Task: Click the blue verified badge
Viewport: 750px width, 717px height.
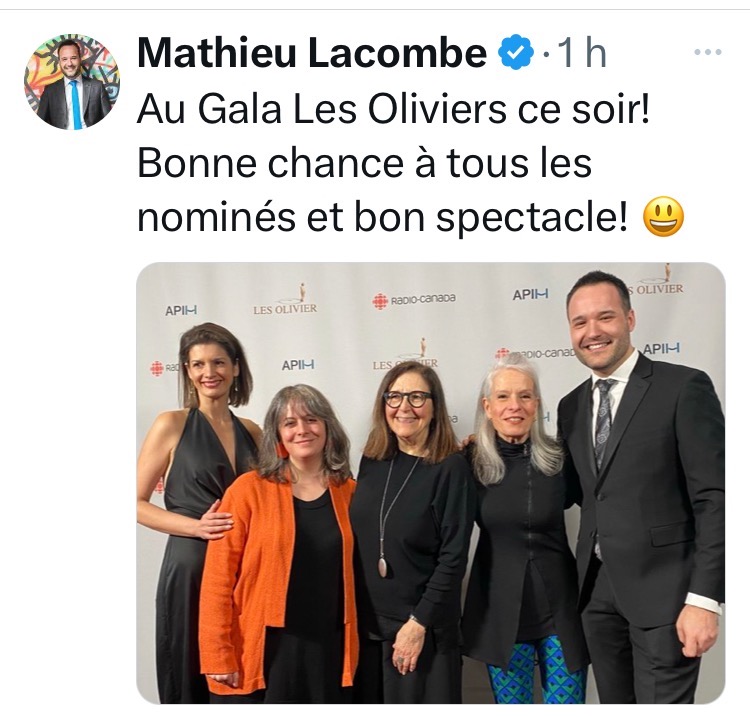Action: (x=515, y=53)
